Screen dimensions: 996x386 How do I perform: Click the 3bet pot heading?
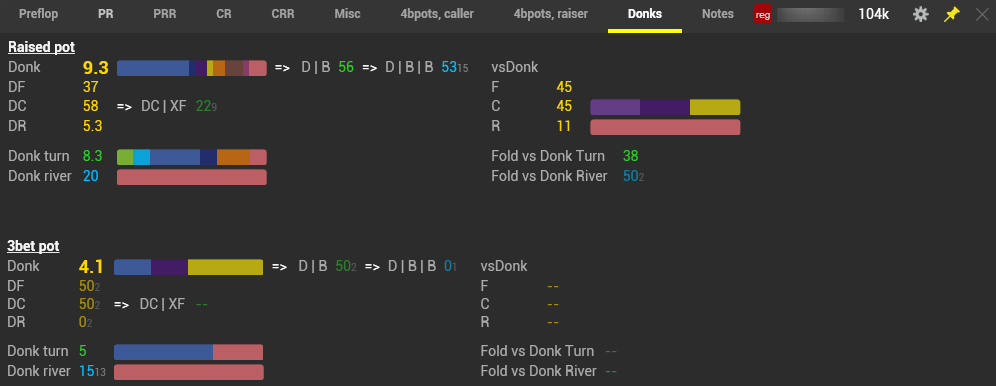coord(33,246)
